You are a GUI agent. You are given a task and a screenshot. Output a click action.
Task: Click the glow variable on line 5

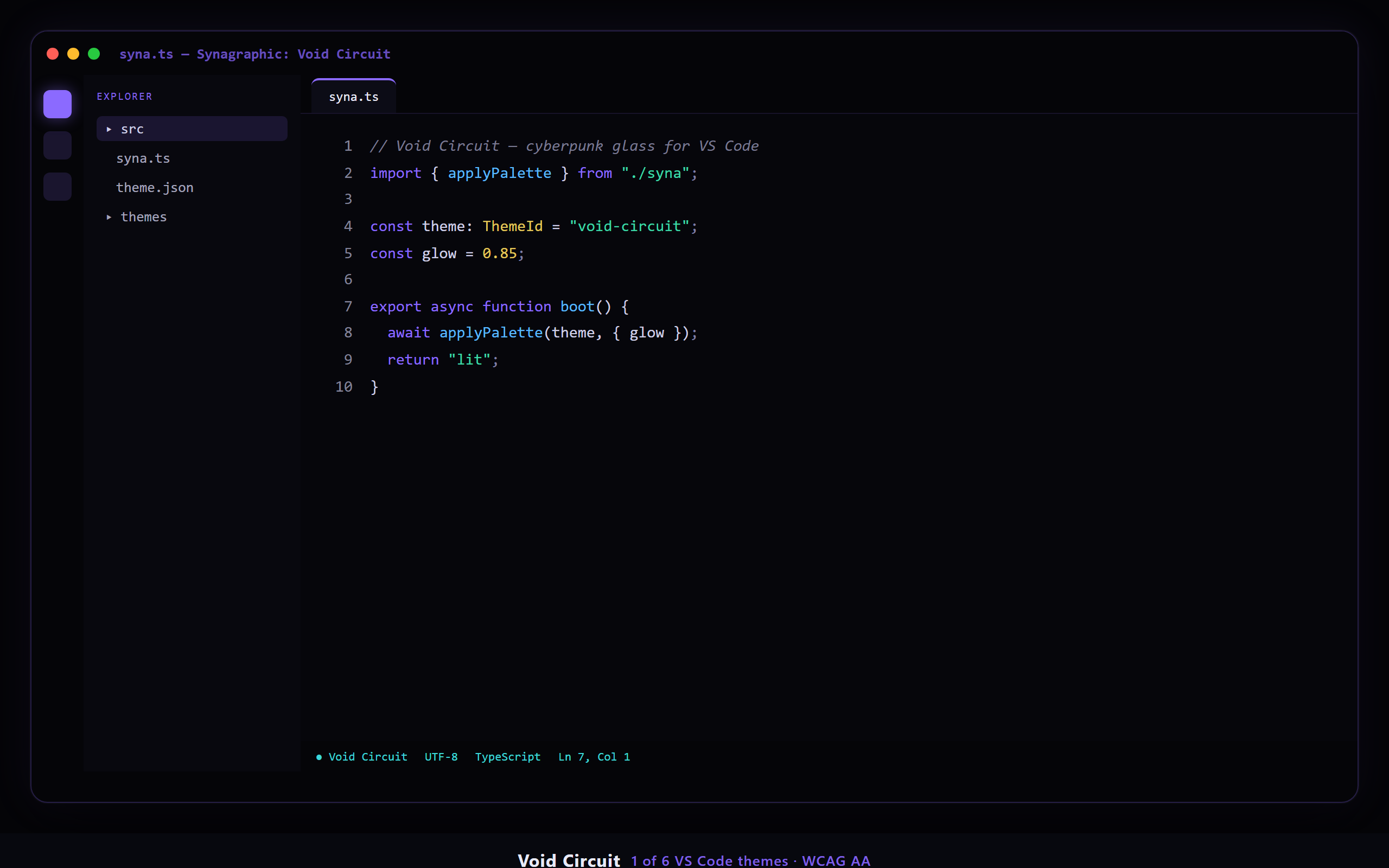click(x=439, y=253)
